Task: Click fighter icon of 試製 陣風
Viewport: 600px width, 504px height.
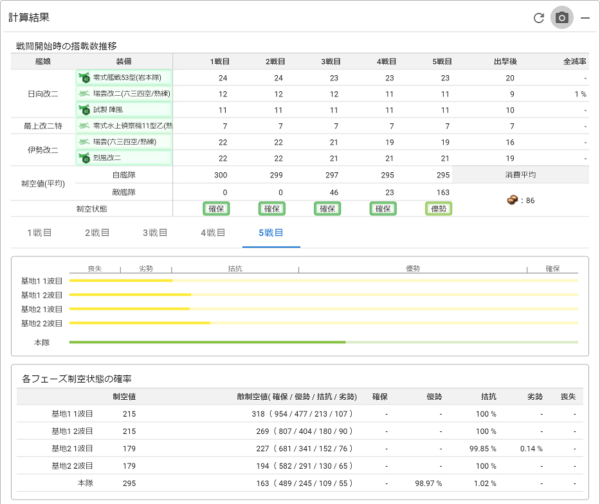Action: (x=84, y=110)
